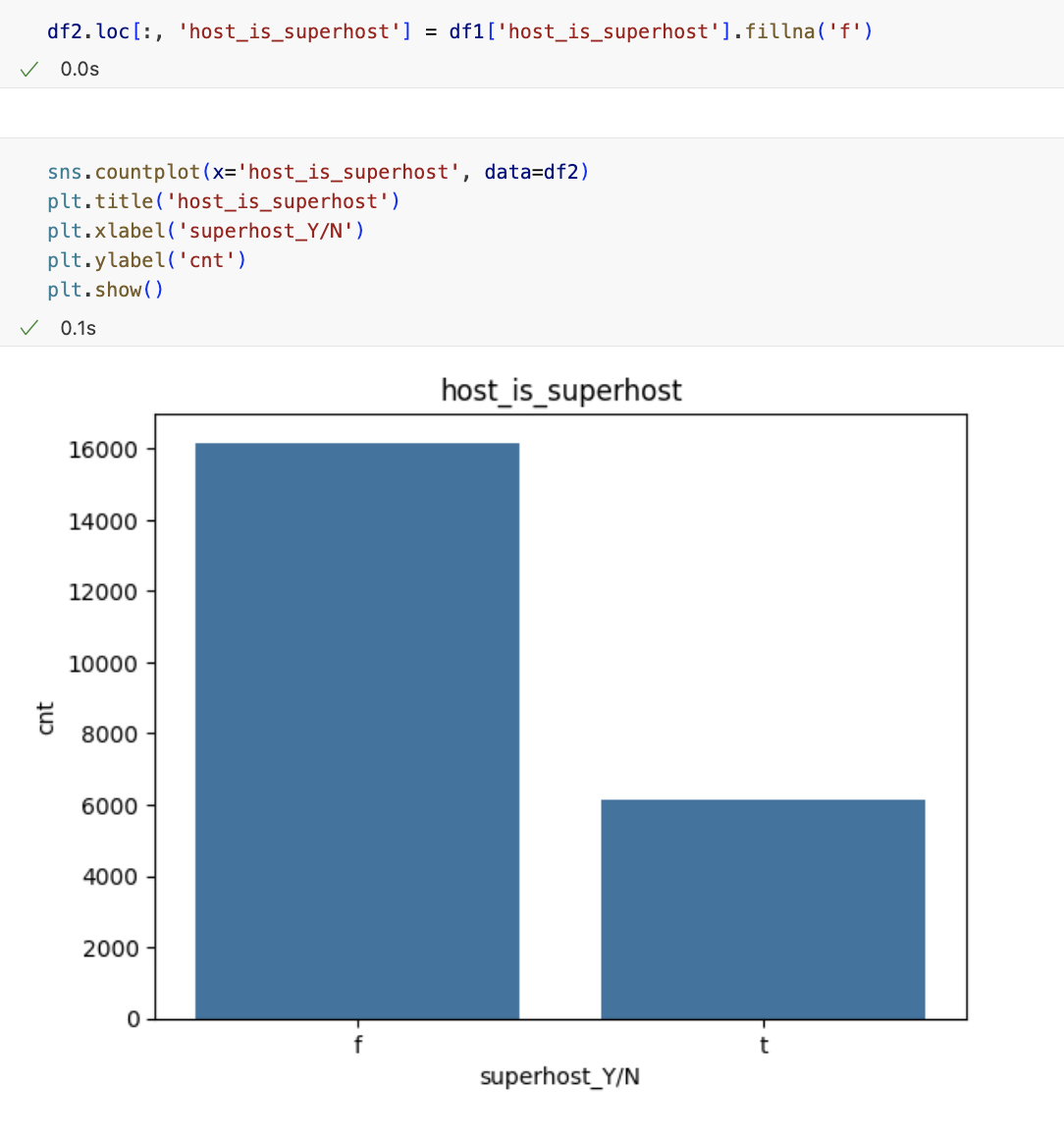Click the y-axis tick '12000'
The height and width of the screenshot is (1139, 1064).
coord(103,592)
